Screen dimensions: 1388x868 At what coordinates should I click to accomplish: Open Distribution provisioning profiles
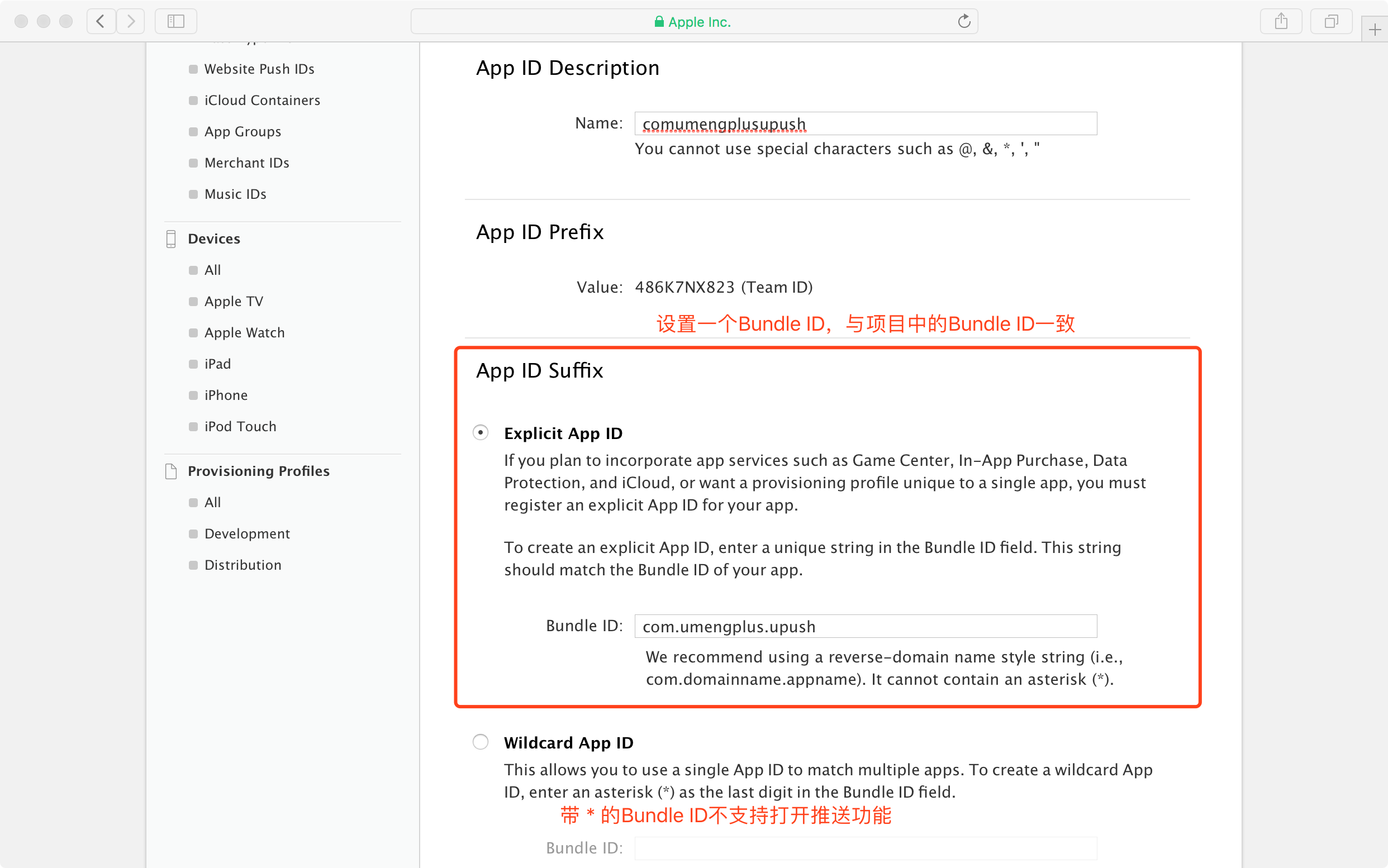pyautogui.click(x=243, y=565)
